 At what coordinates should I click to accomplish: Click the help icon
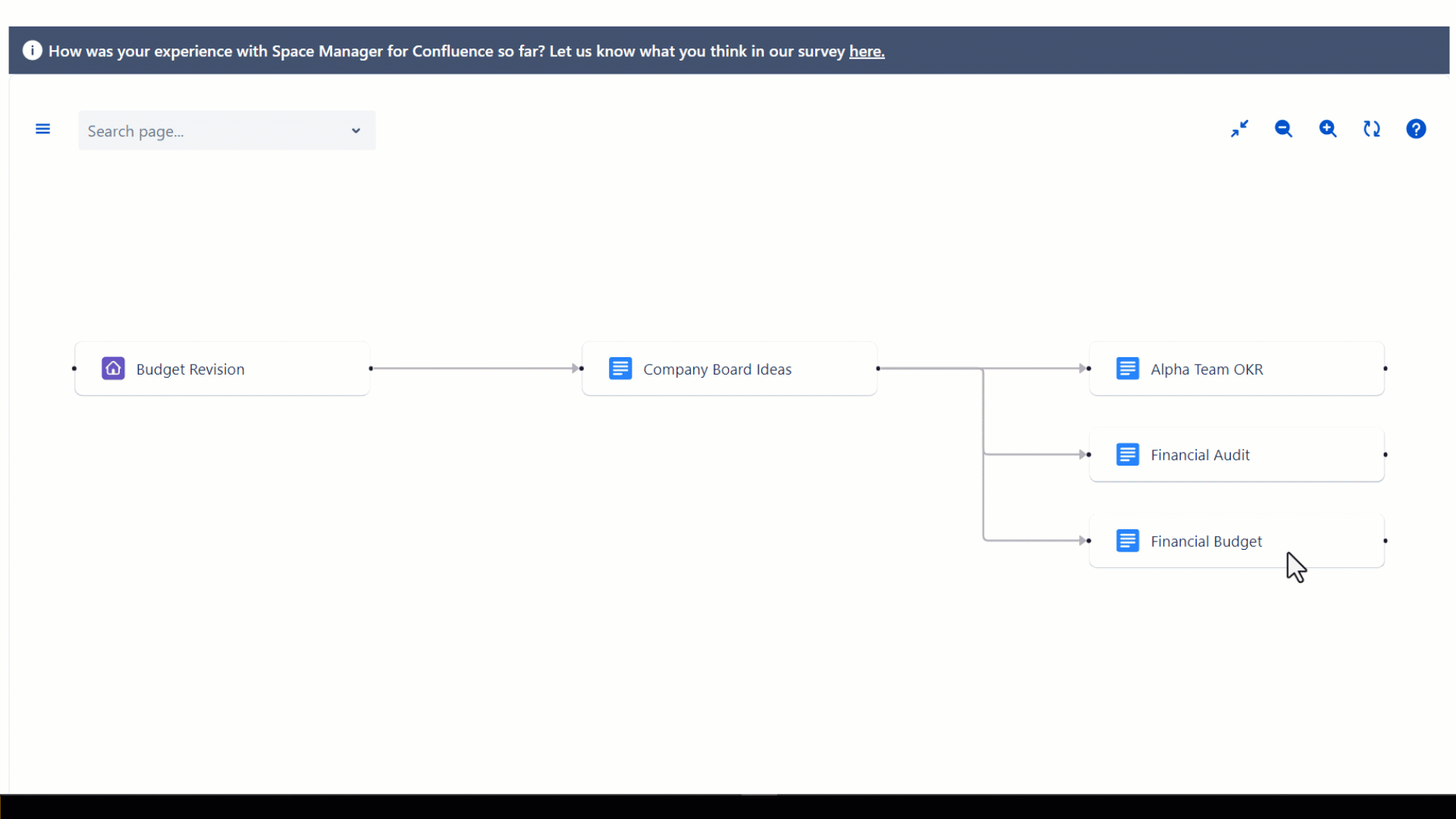[1417, 128]
